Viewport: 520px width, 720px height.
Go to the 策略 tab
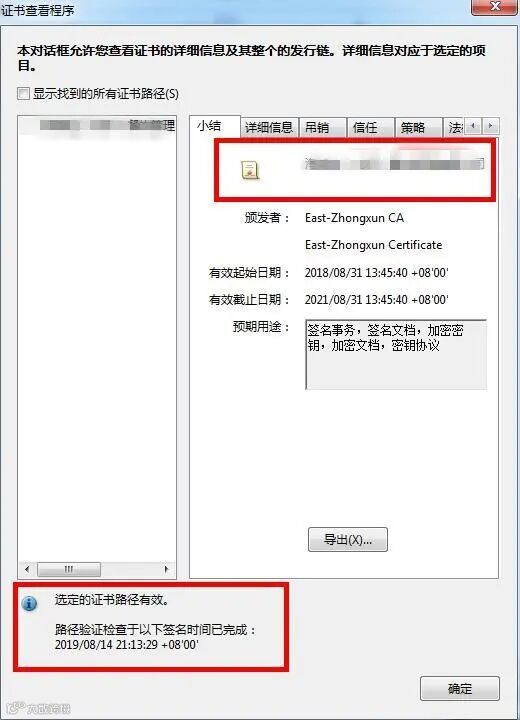pyautogui.click(x=418, y=127)
